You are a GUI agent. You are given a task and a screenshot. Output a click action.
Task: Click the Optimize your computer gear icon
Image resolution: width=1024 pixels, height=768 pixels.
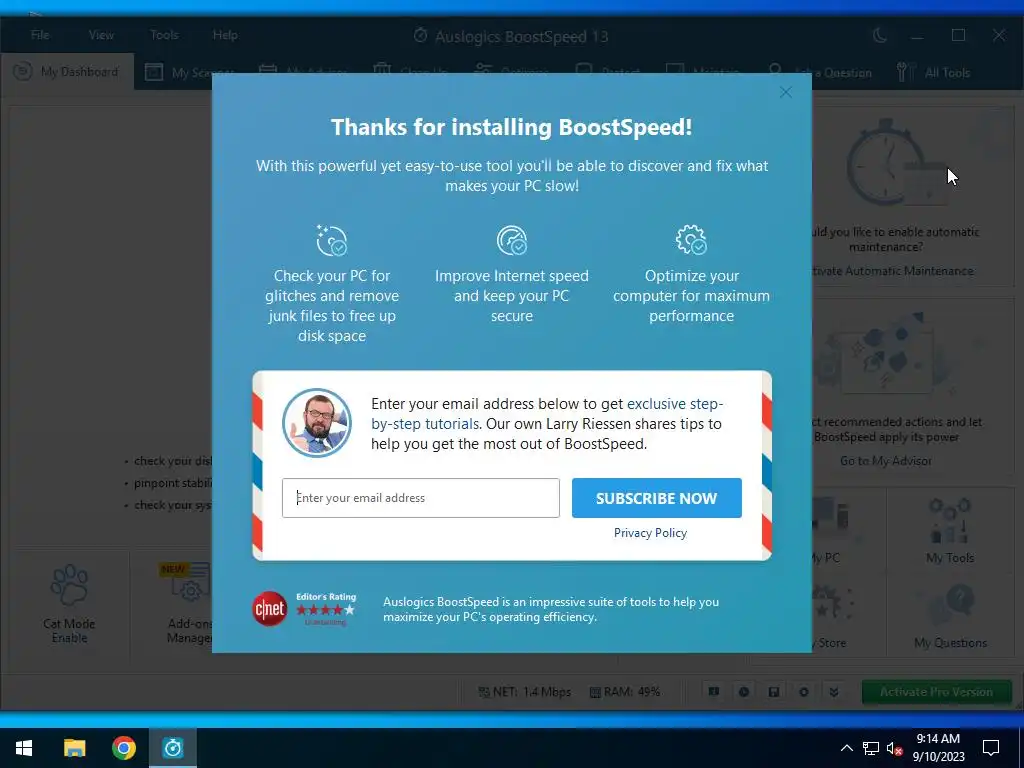coord(691,240)
